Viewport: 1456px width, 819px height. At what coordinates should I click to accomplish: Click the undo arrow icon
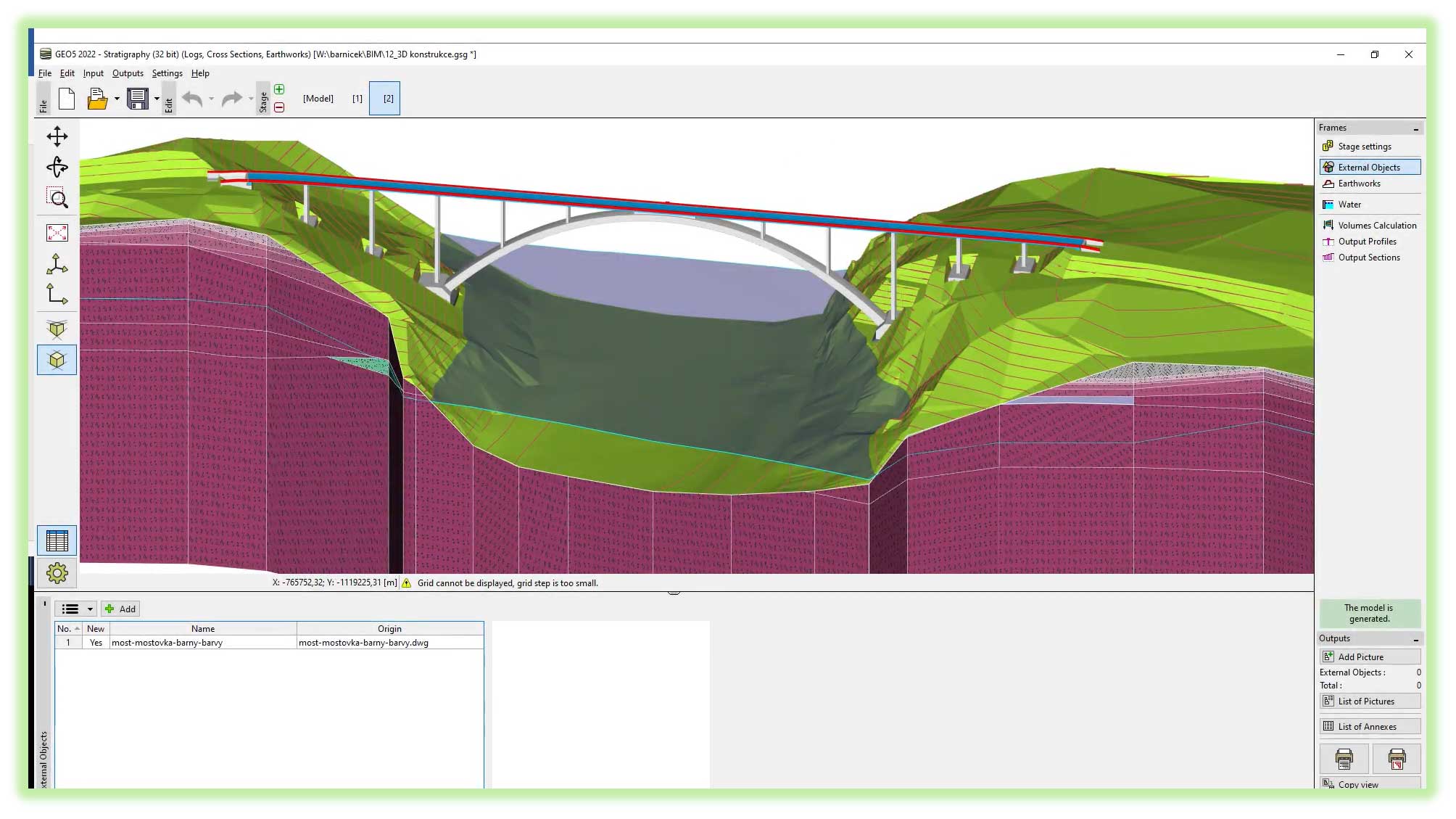pyautogui.click(x=192, y=99)
